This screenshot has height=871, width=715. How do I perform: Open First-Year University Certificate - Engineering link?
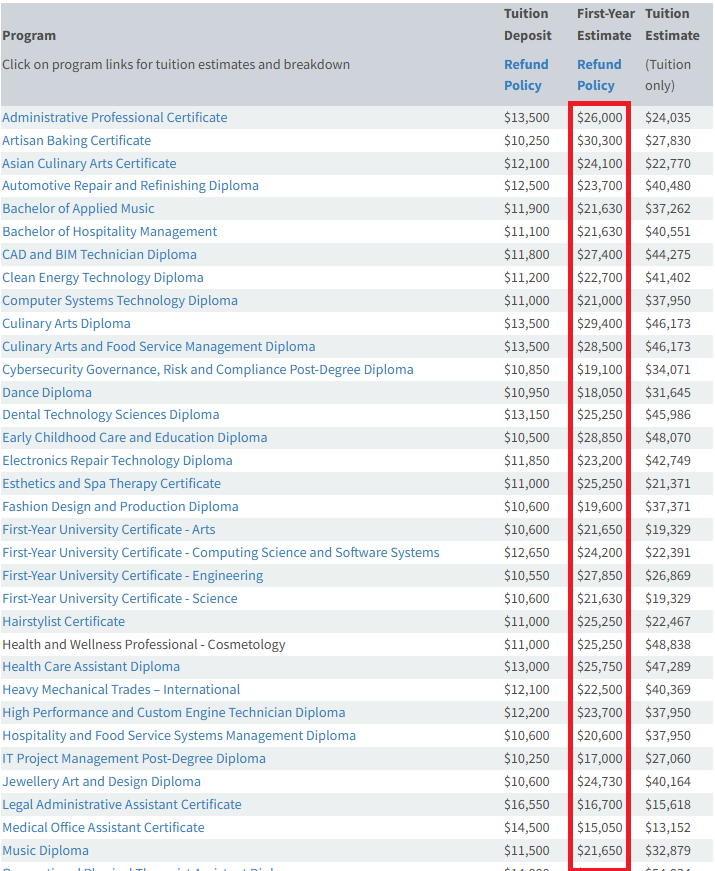point(132,576)
